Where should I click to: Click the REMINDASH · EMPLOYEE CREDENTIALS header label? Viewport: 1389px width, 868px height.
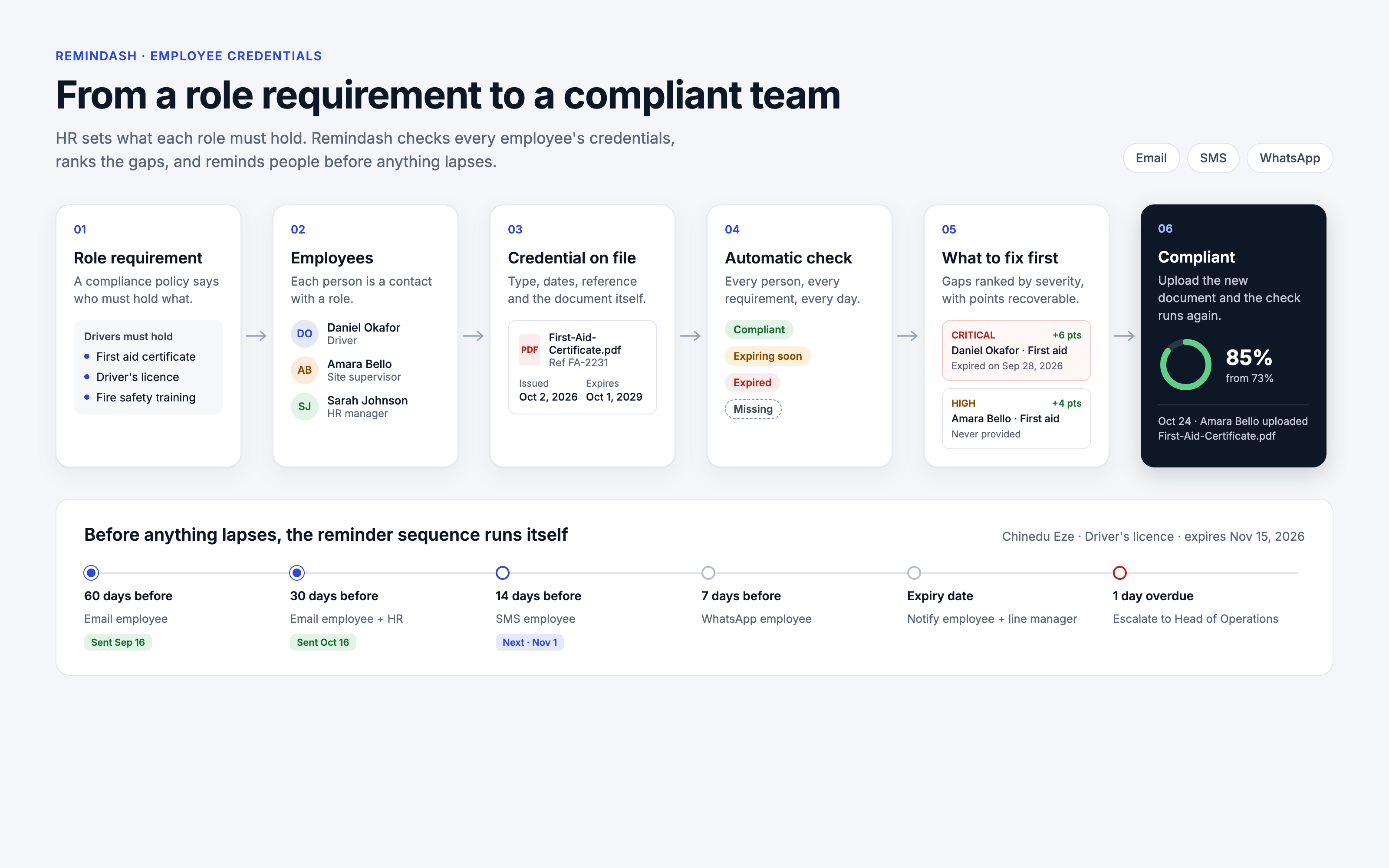pyautogui.click(x=188, y=56)
